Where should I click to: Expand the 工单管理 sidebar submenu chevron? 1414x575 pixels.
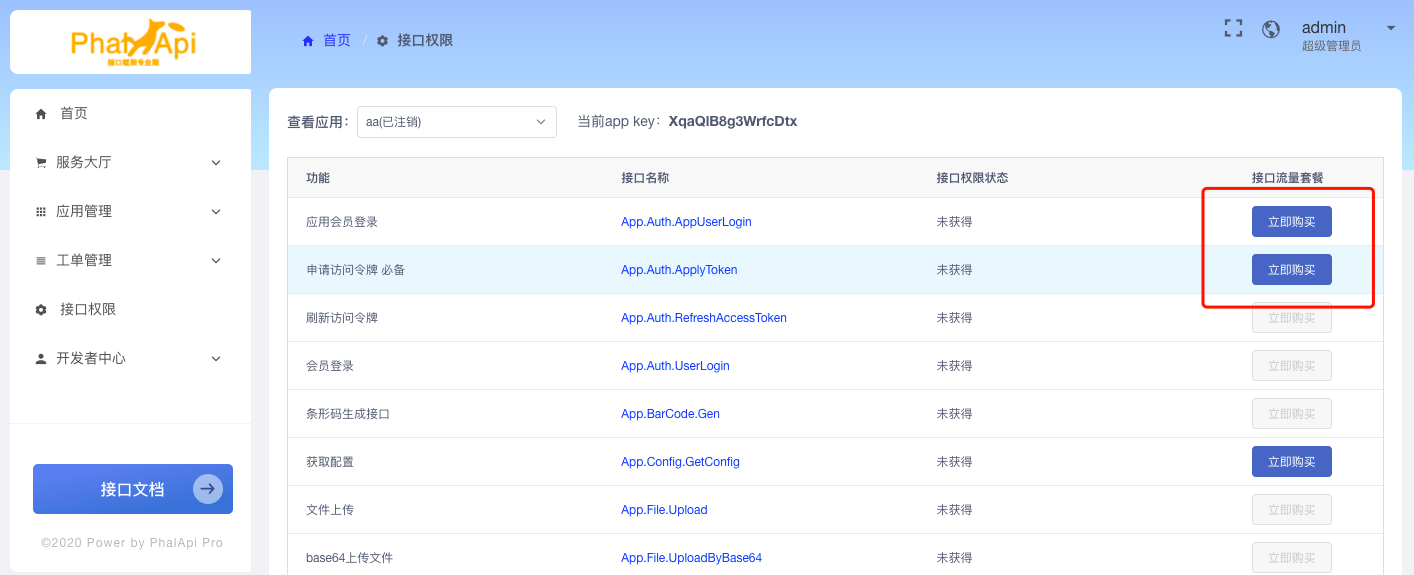tap(216, 260)
